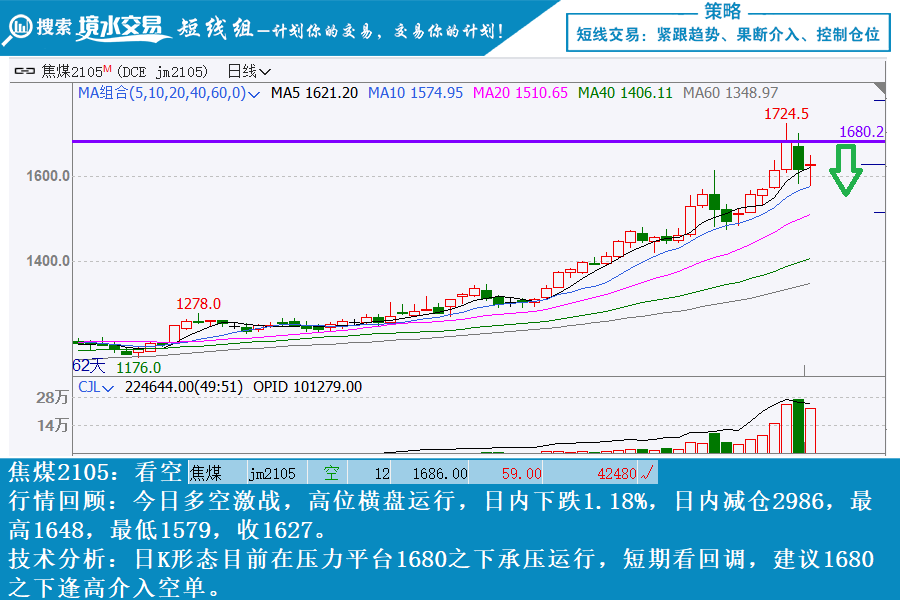Click the jm2105 cell in position row
This screenshot has width=900, height=600.
click(x=272, y=473)
